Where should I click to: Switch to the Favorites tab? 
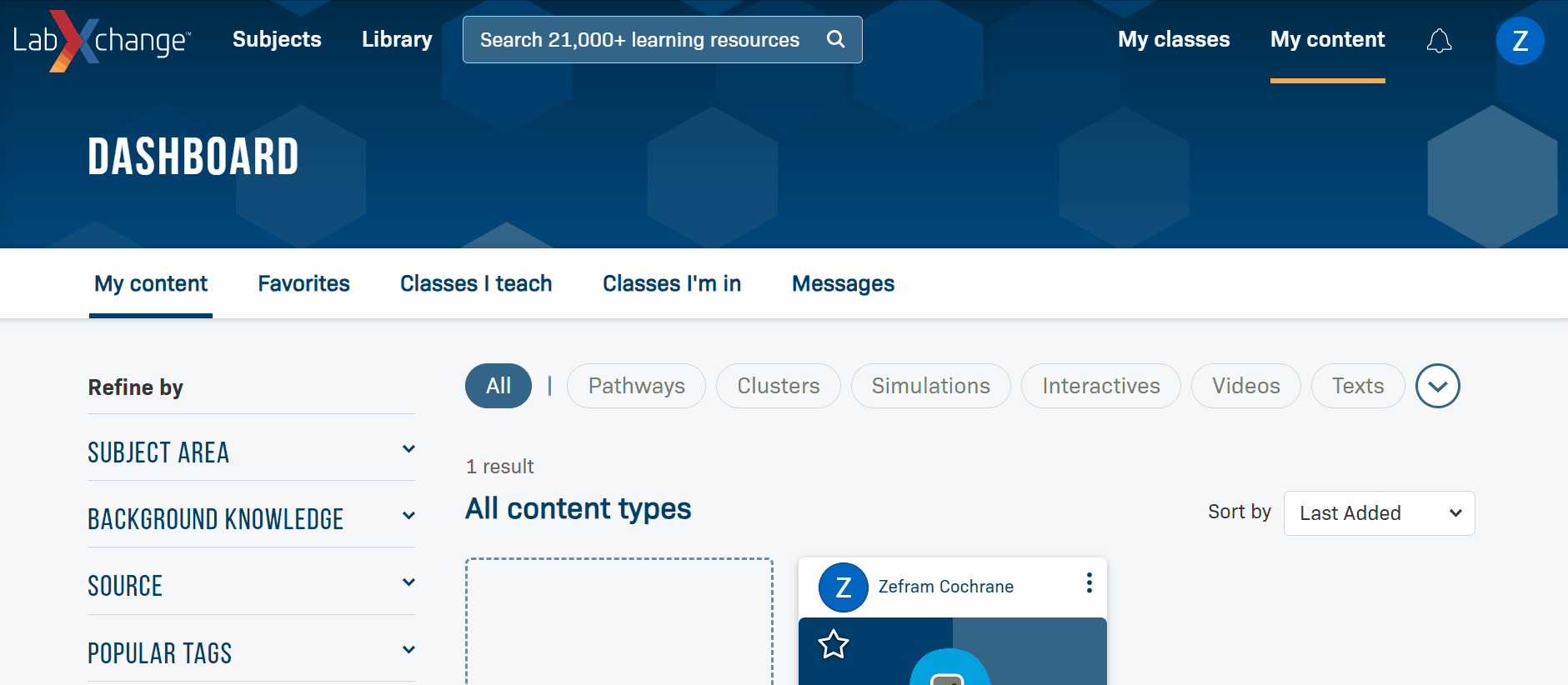(x=303, y=283)
